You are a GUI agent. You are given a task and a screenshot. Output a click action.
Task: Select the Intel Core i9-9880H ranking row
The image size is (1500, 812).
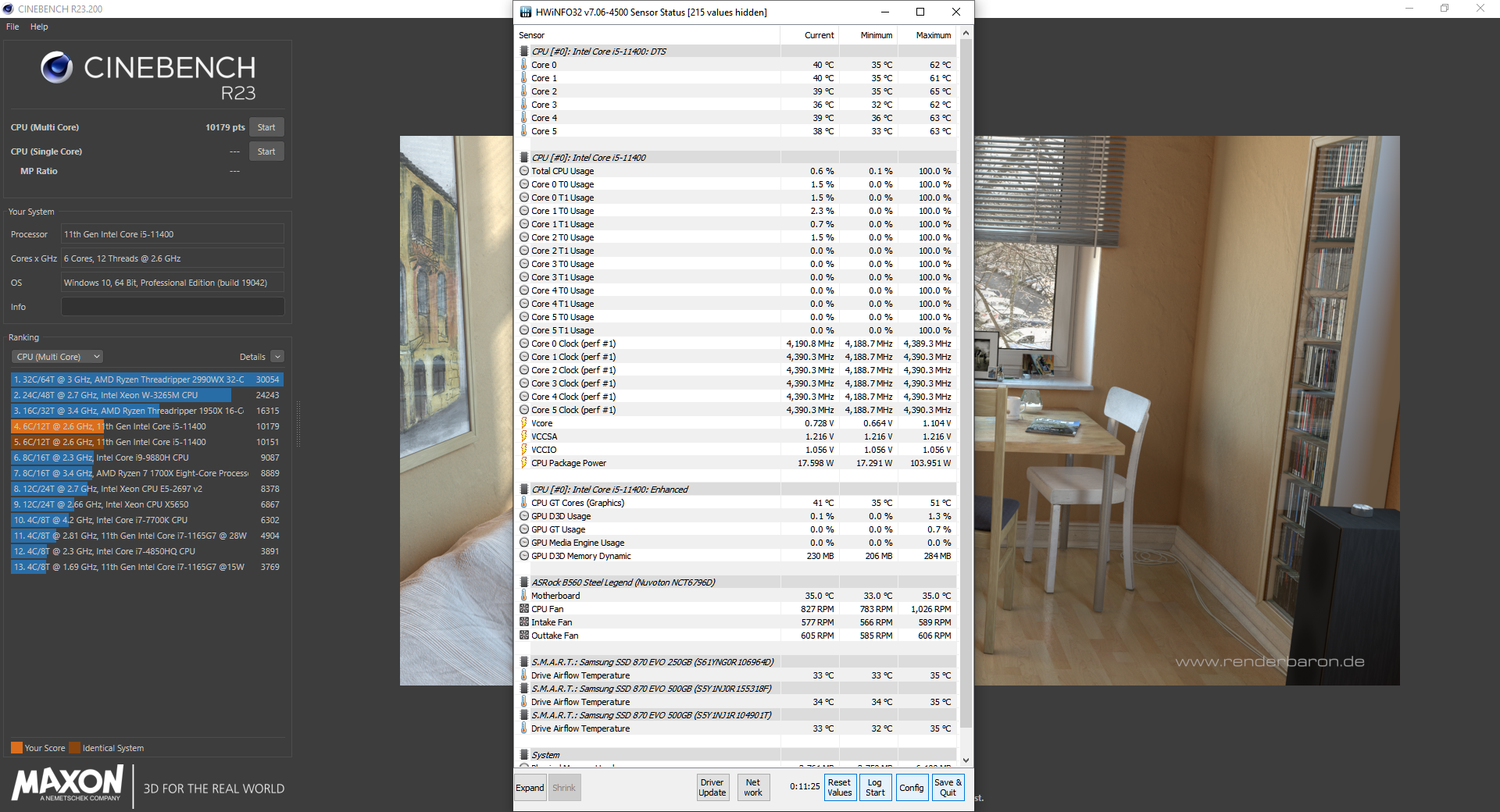pos(147,458)
